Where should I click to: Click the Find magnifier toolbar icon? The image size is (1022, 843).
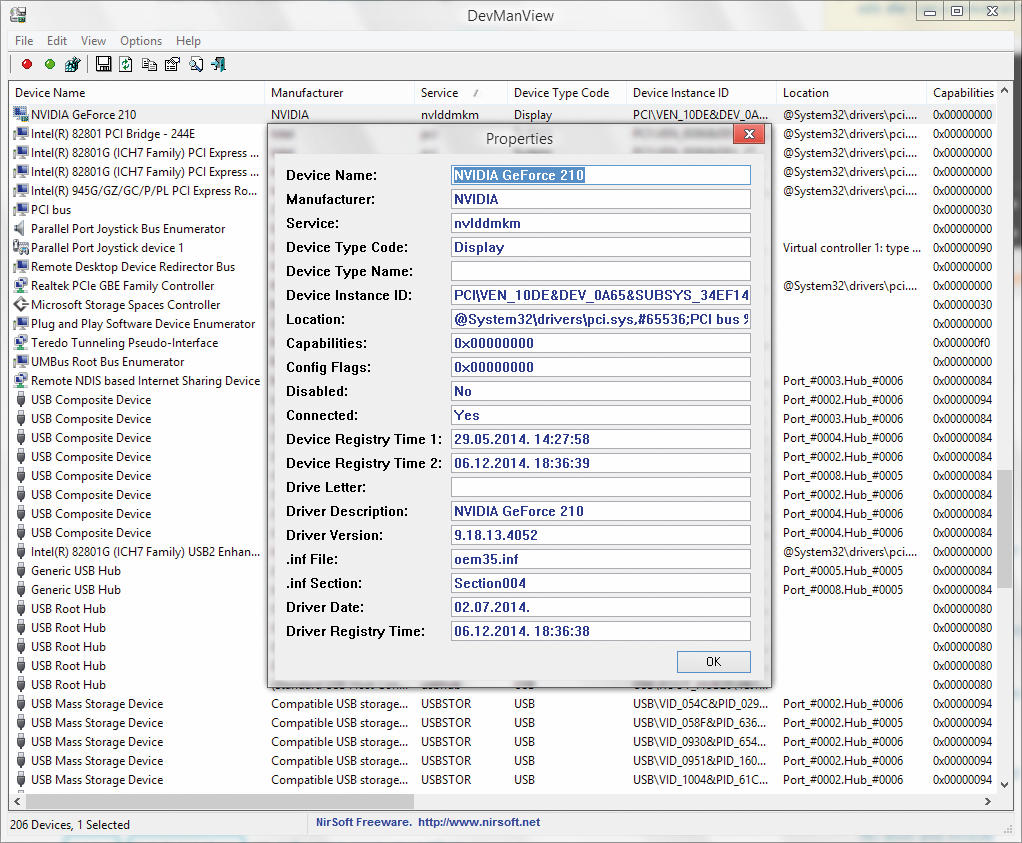tap(196, 64)
